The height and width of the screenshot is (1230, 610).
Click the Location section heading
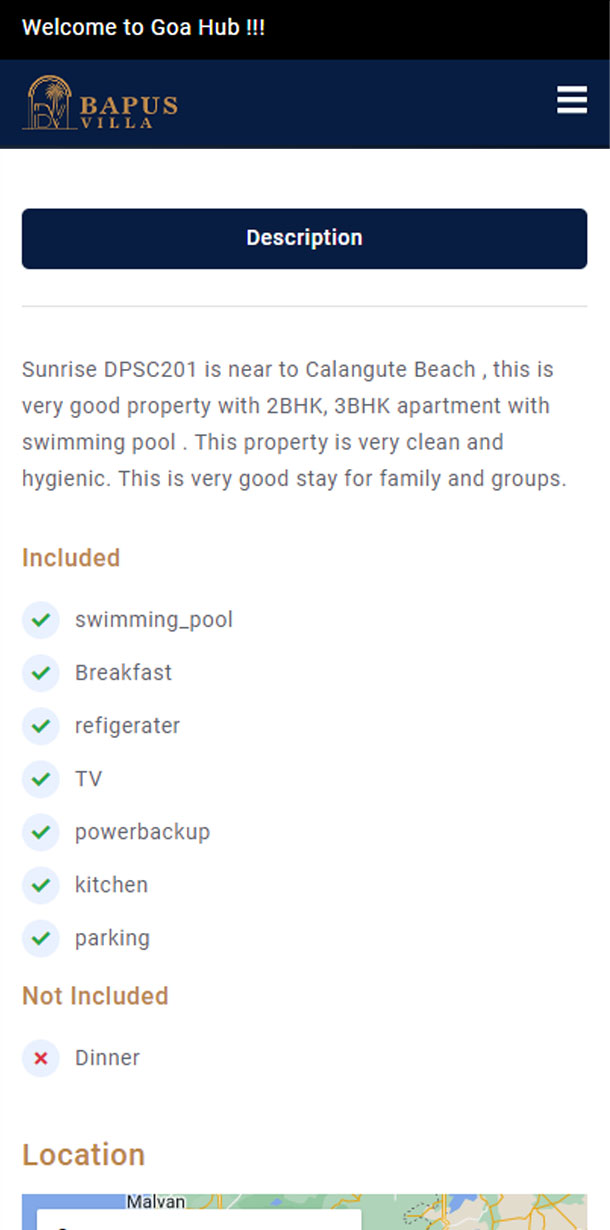point(84,1155)
